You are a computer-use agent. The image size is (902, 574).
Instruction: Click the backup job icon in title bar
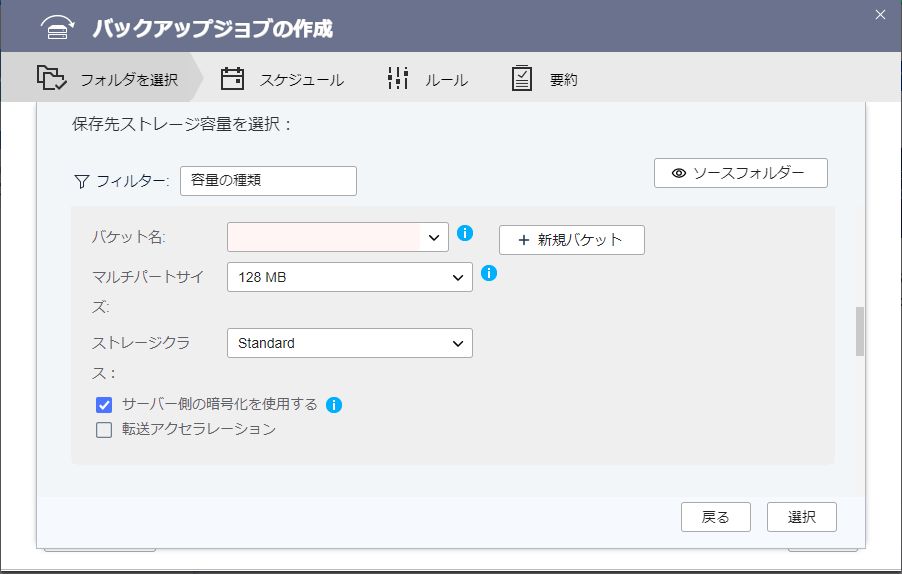[x=57, y=27]
